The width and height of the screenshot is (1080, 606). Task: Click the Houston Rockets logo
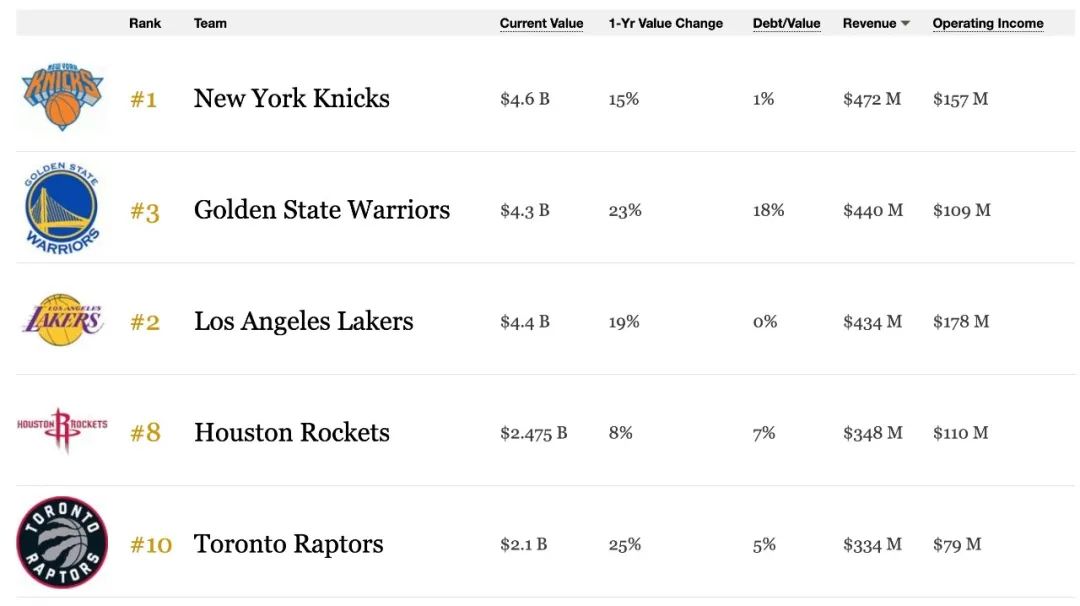tap(62, 431)
